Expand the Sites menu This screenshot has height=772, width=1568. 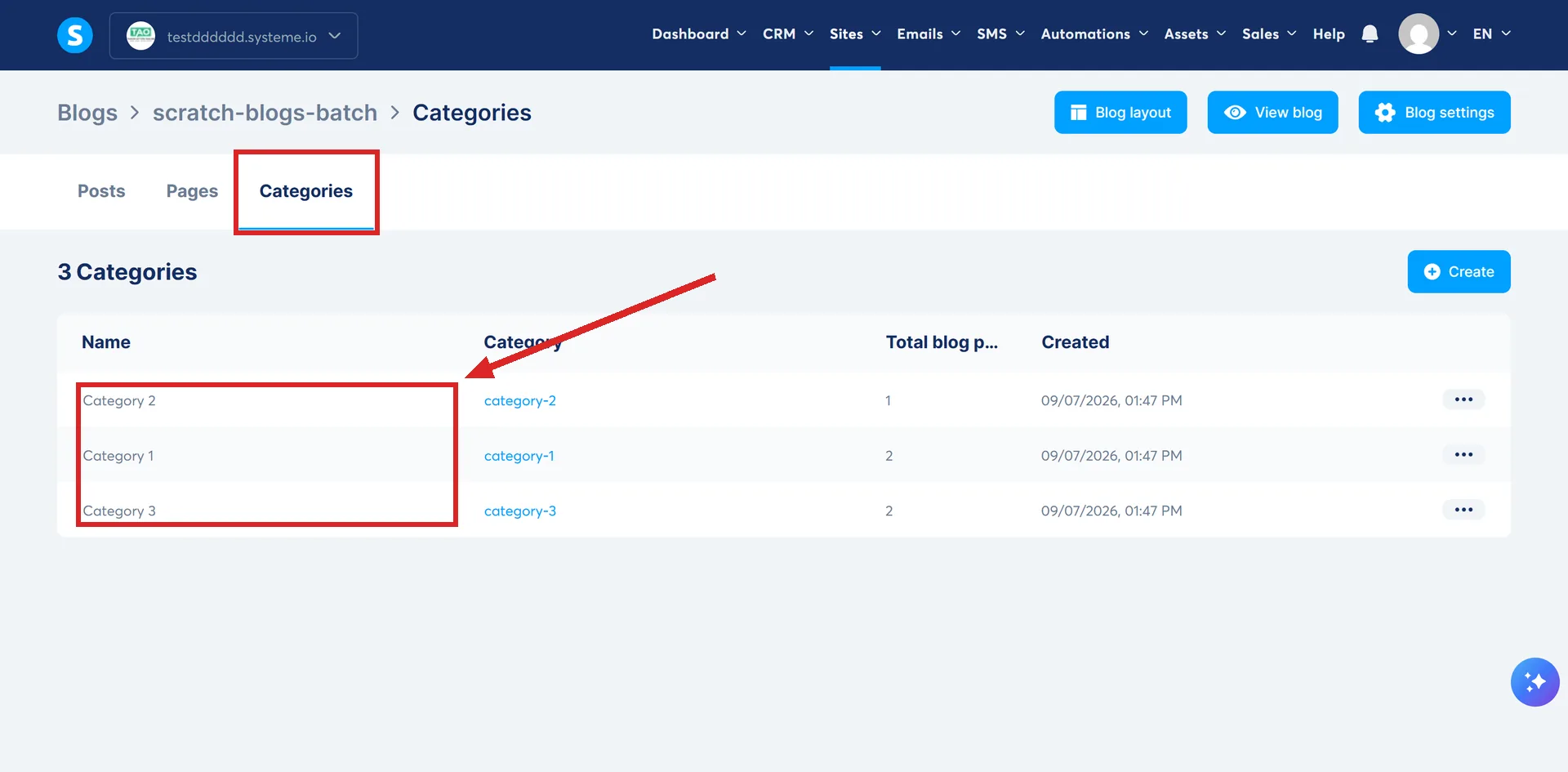coord(855,34)
